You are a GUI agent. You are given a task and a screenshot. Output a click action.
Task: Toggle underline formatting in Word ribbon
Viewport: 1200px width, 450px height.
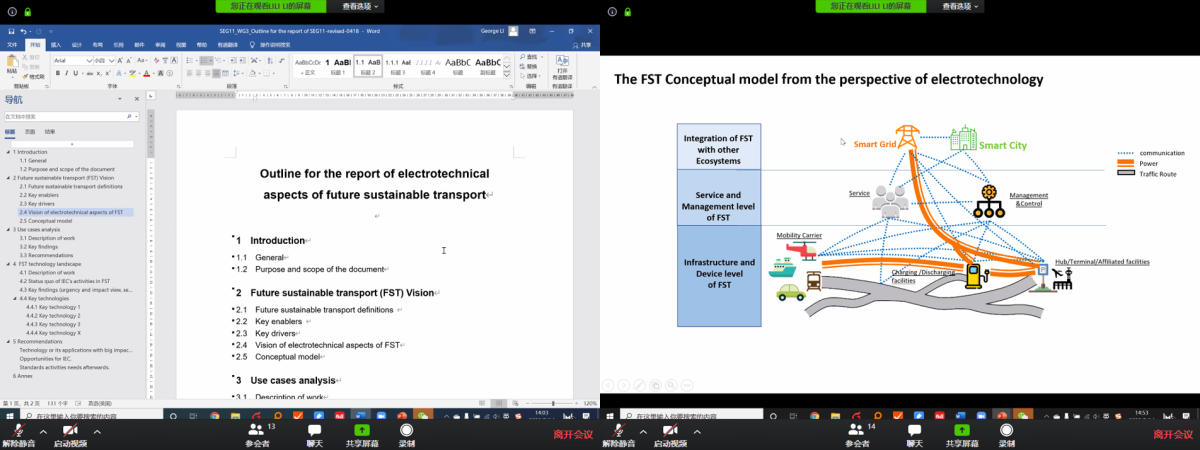pyautogui.click(x=74, y=73)
